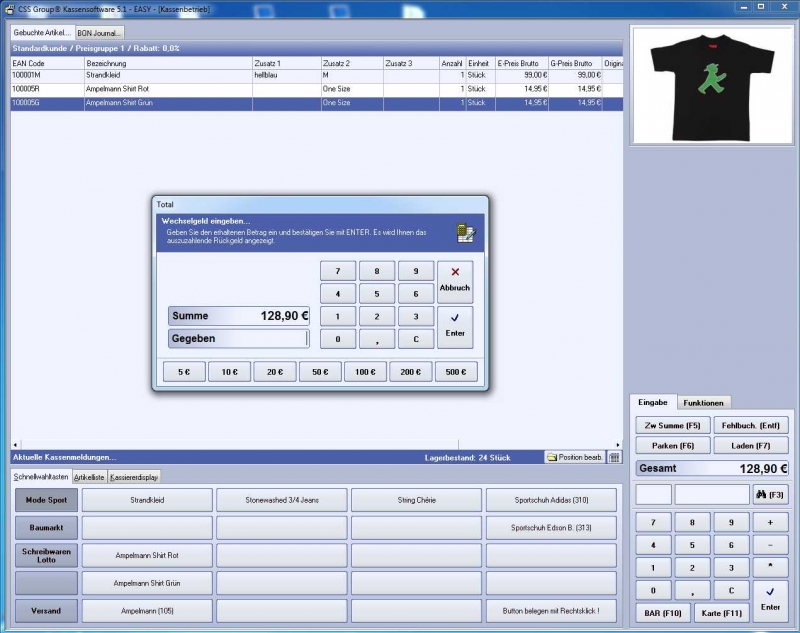Select the 100 € quick cash button
The width and height of the screenshot is (800, 633).
tap(365, 372)
